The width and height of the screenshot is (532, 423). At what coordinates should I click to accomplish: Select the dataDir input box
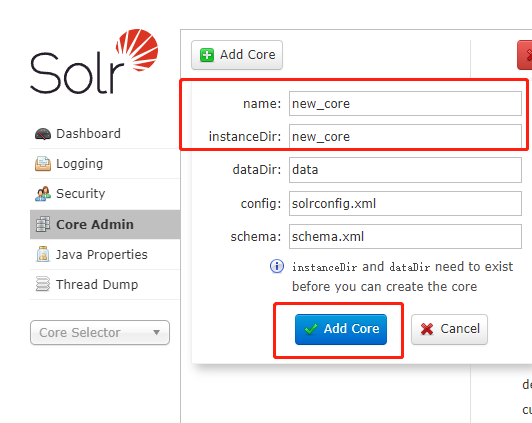[x=405, y=170]
